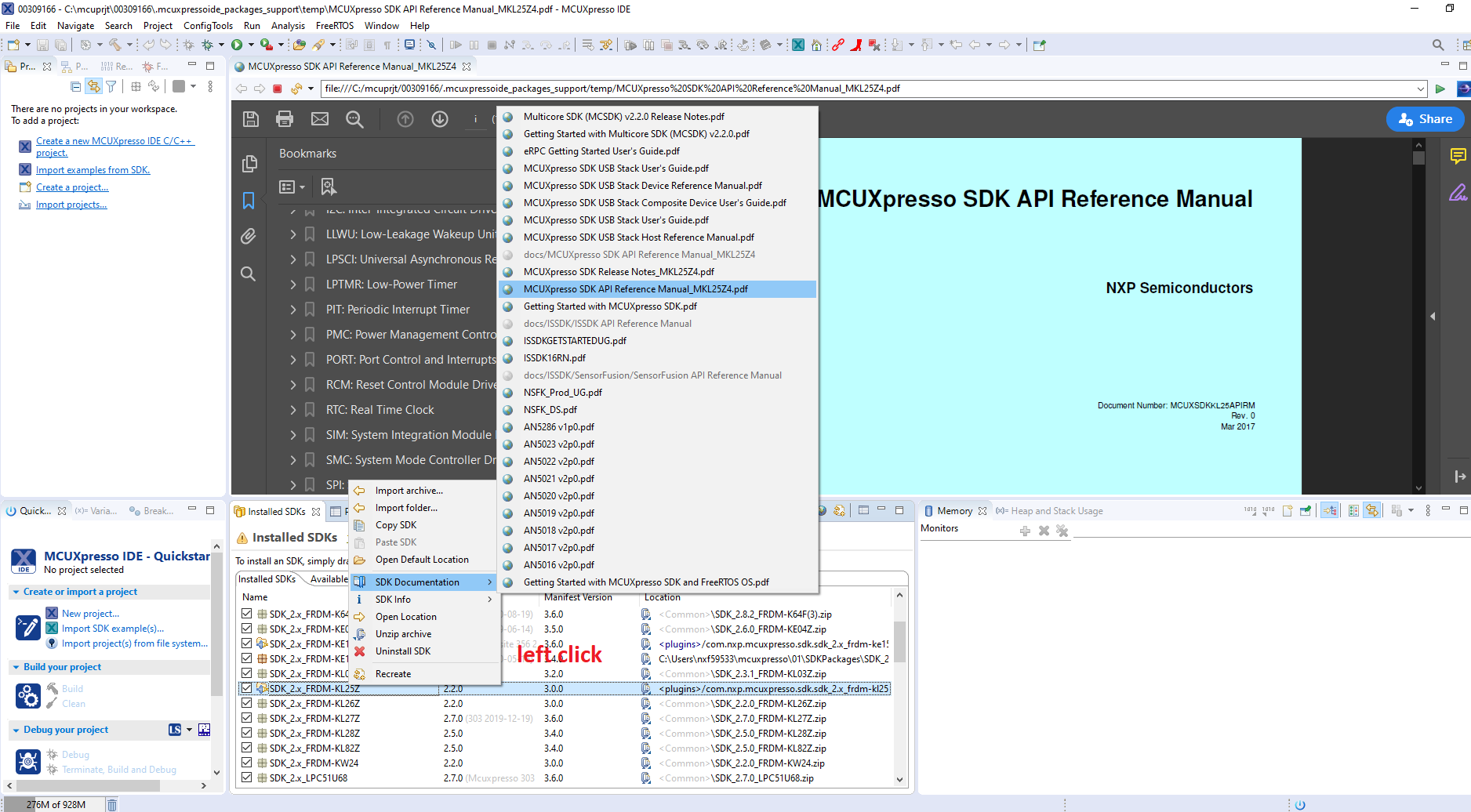
Task: Expand the SIM: System Integration Module bookmark
Action: coord(292,434)
